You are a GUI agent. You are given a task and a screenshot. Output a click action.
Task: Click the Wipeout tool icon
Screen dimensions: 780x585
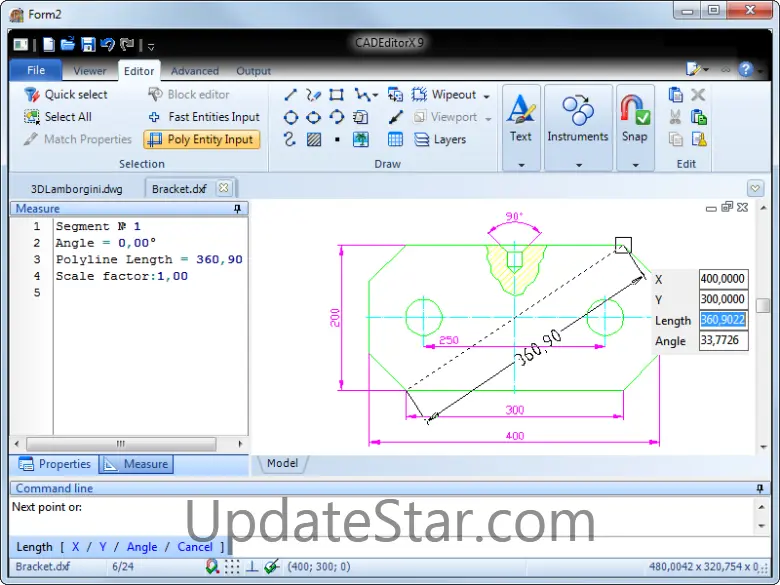pos(419,95)
